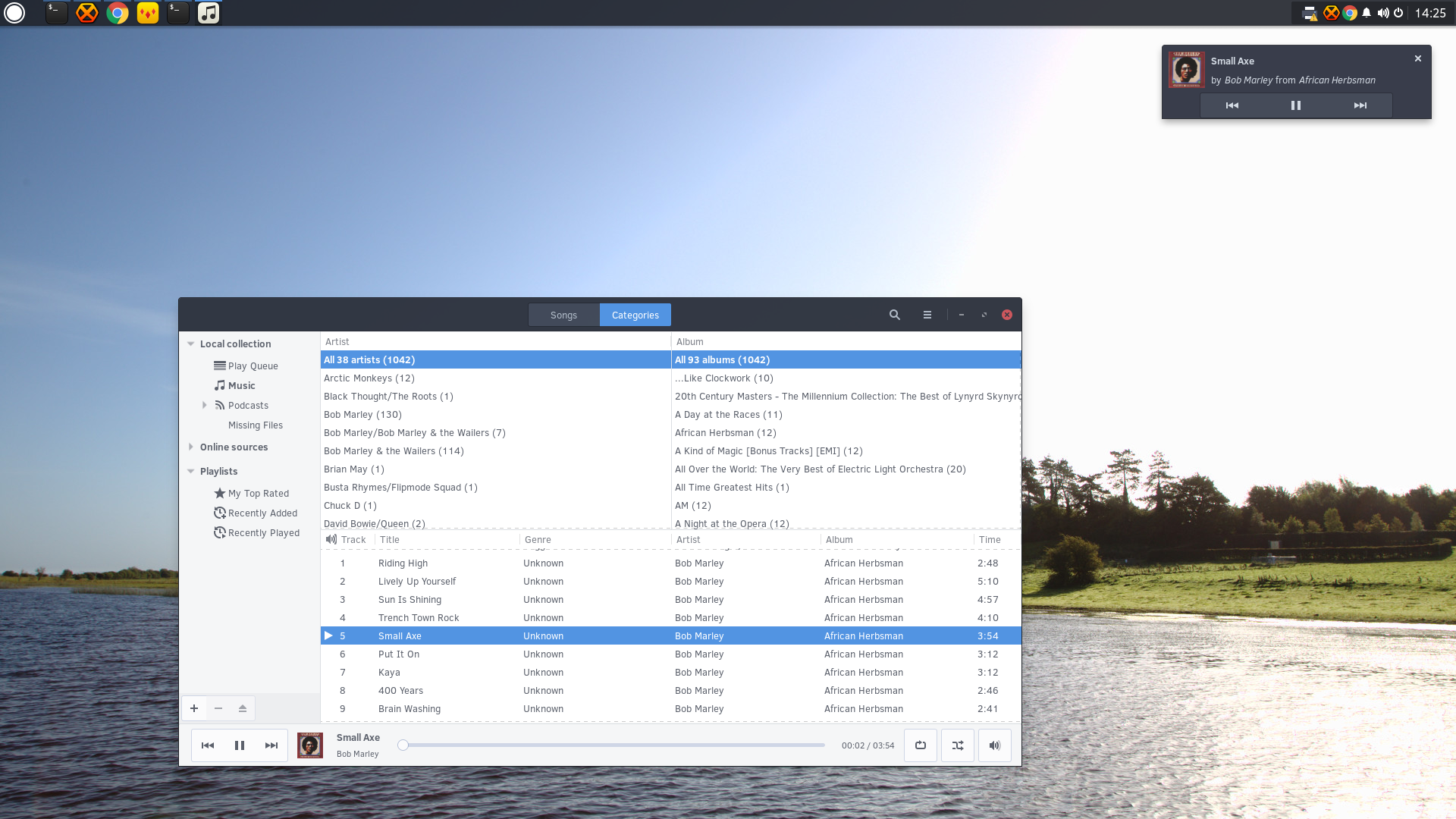Launch Chrome from the top panel launcher
Screen dimensions: 1456x819
118,13
